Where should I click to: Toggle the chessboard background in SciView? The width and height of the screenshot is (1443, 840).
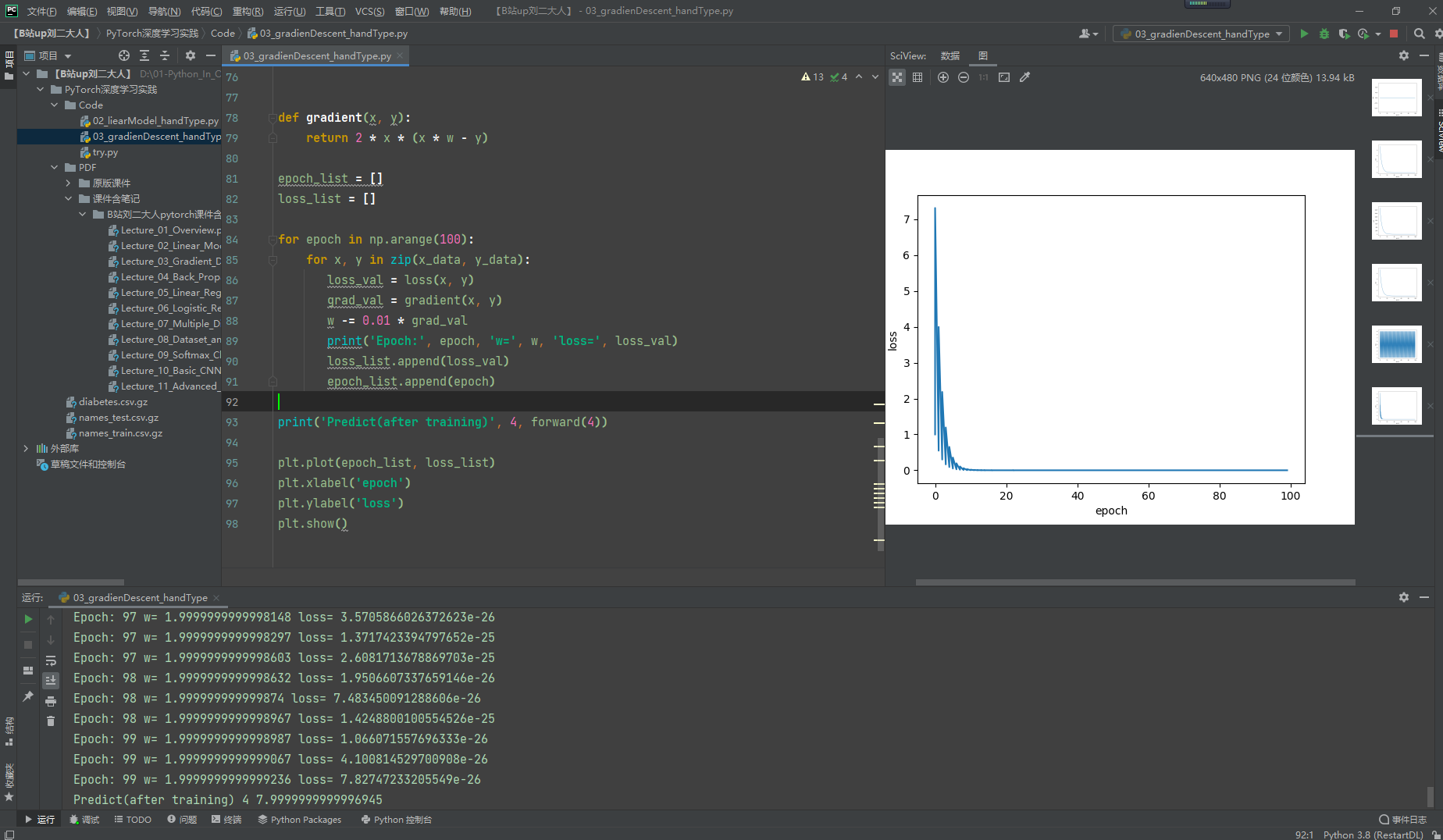point(897,77)
